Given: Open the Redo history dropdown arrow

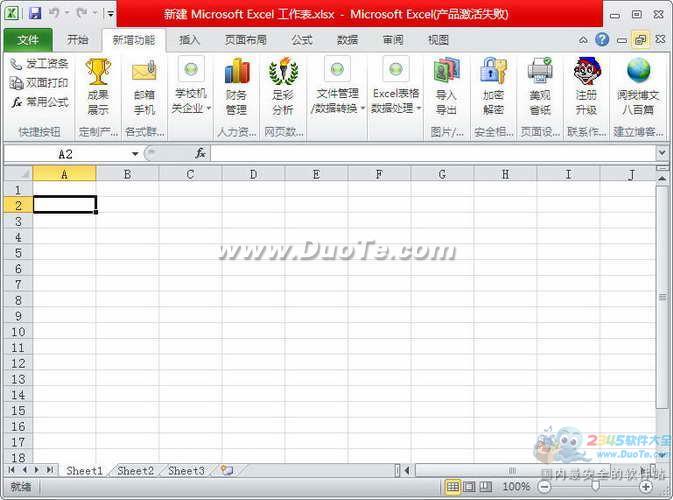Looking at the screenshot, I should point(94,13).
